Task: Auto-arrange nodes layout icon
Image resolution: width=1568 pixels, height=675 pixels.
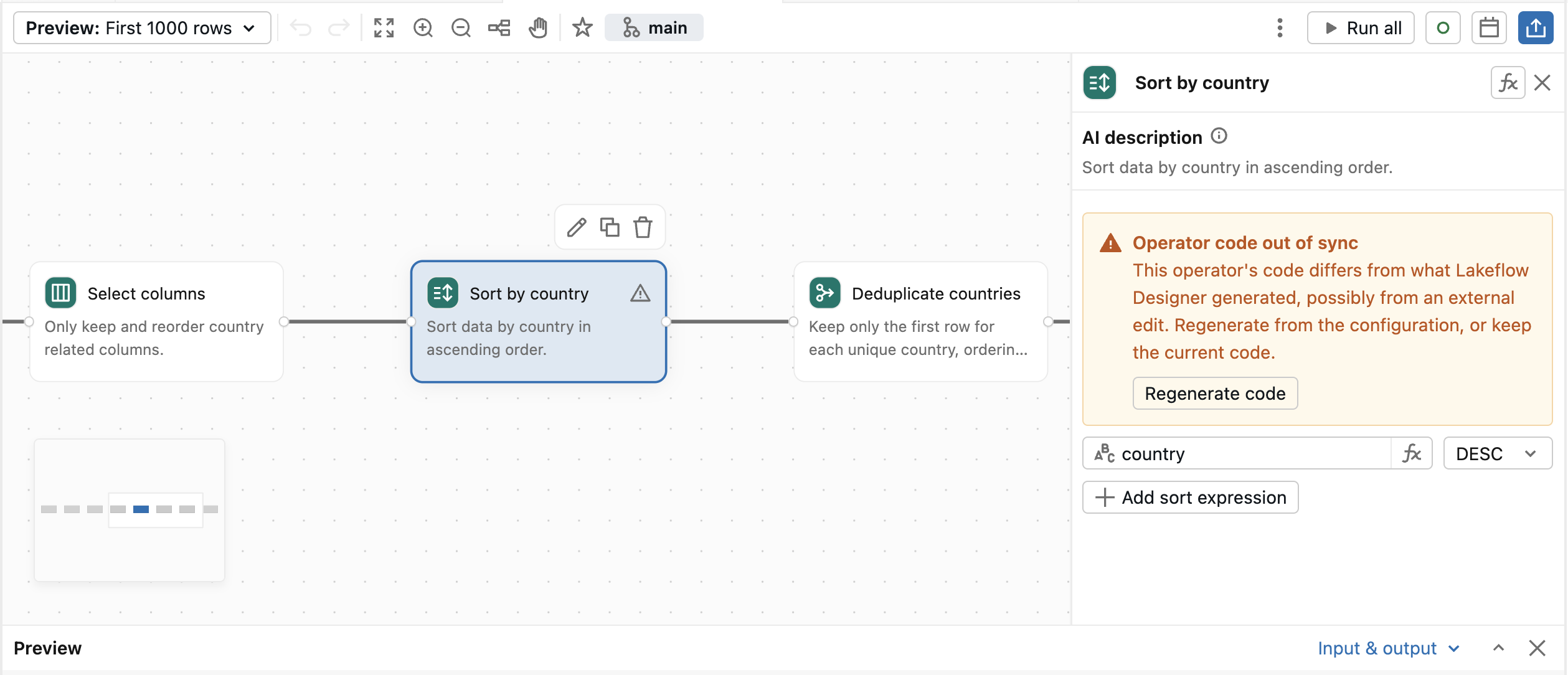Action: click(499, 28)
